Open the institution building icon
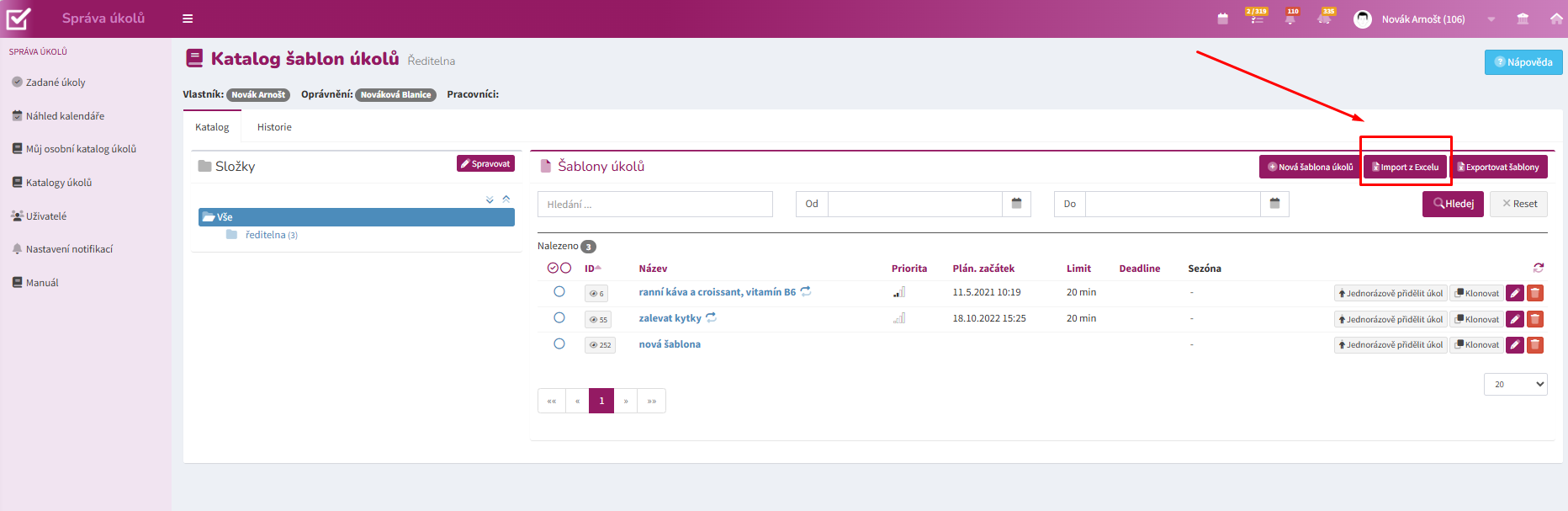The image size is (1568, 511). 1523,19
